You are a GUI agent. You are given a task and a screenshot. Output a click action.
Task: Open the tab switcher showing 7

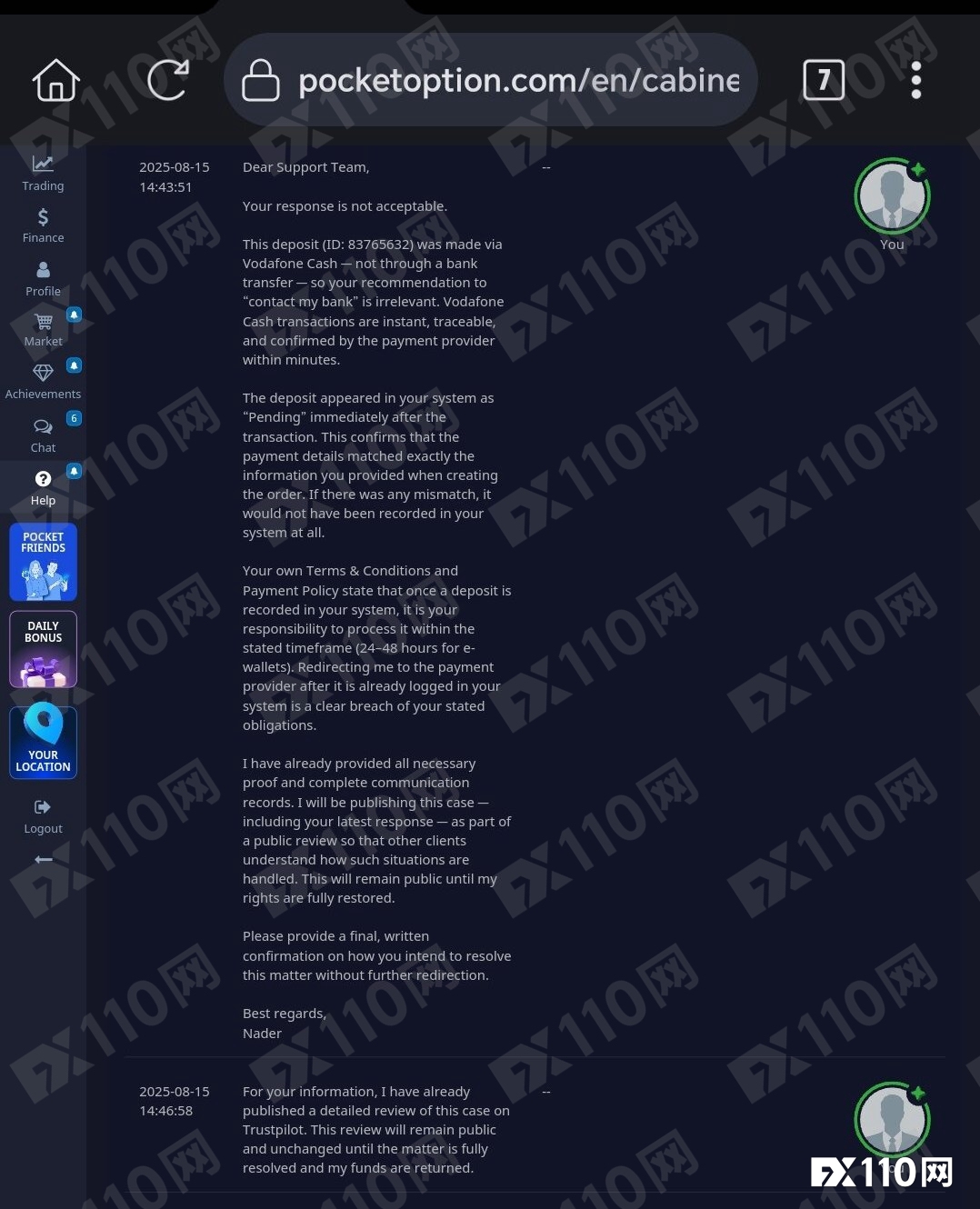[x=824, y=80]
